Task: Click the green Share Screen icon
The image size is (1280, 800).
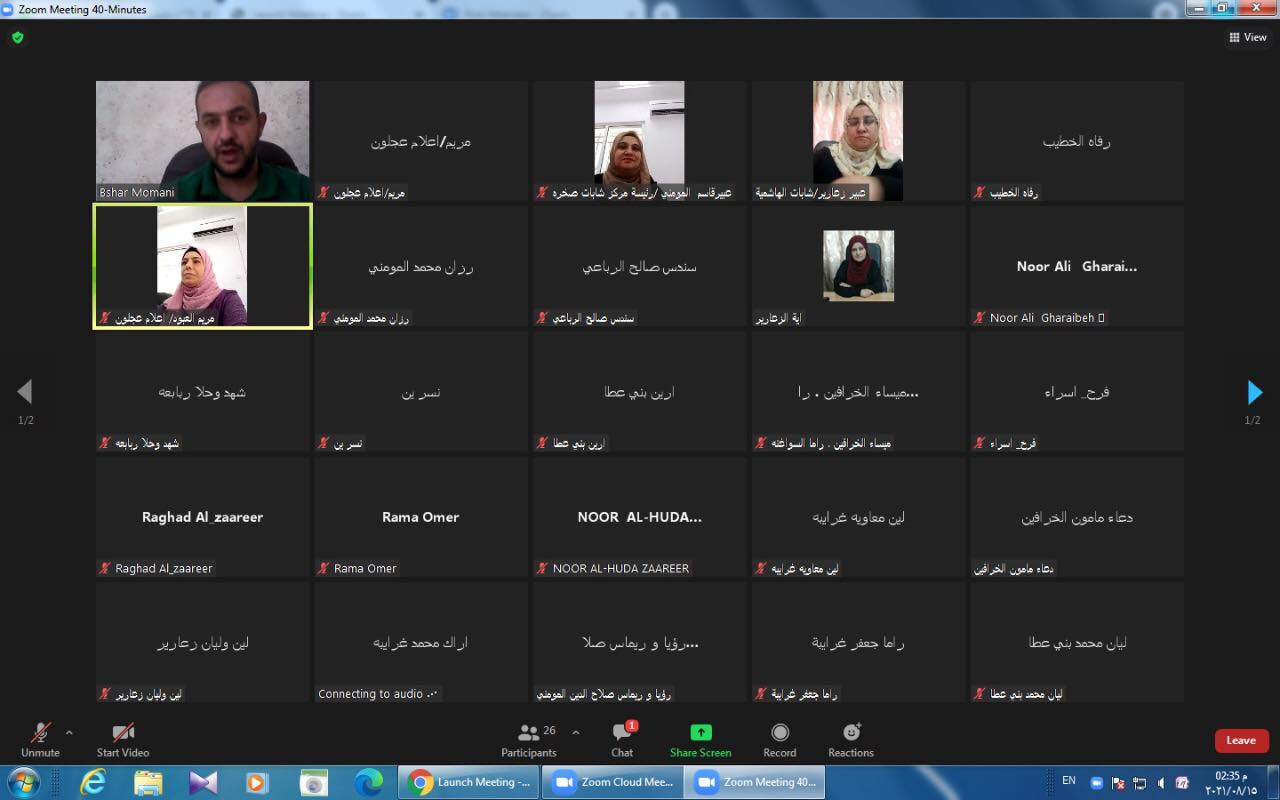Action: click(700, 733)
